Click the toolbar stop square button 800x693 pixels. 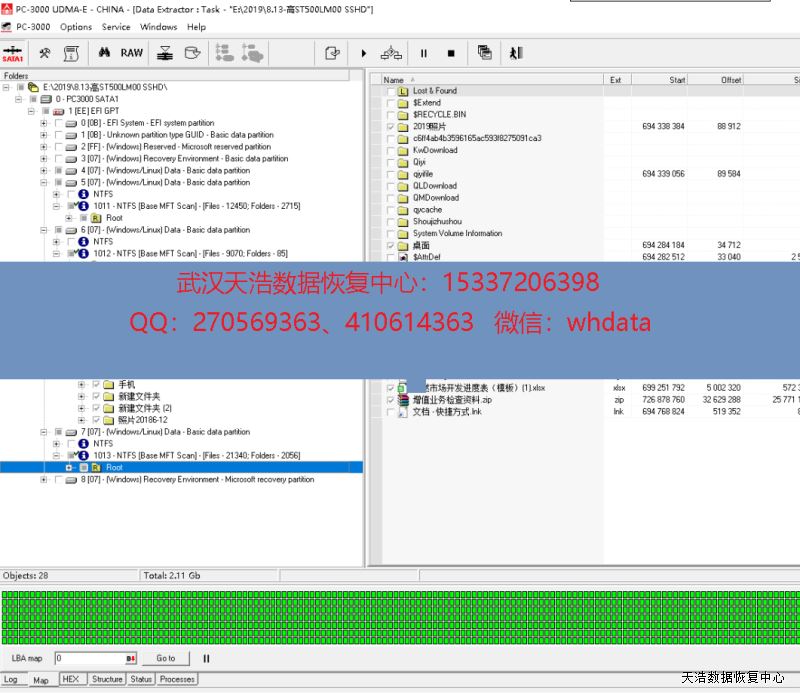tap(451, 53)
